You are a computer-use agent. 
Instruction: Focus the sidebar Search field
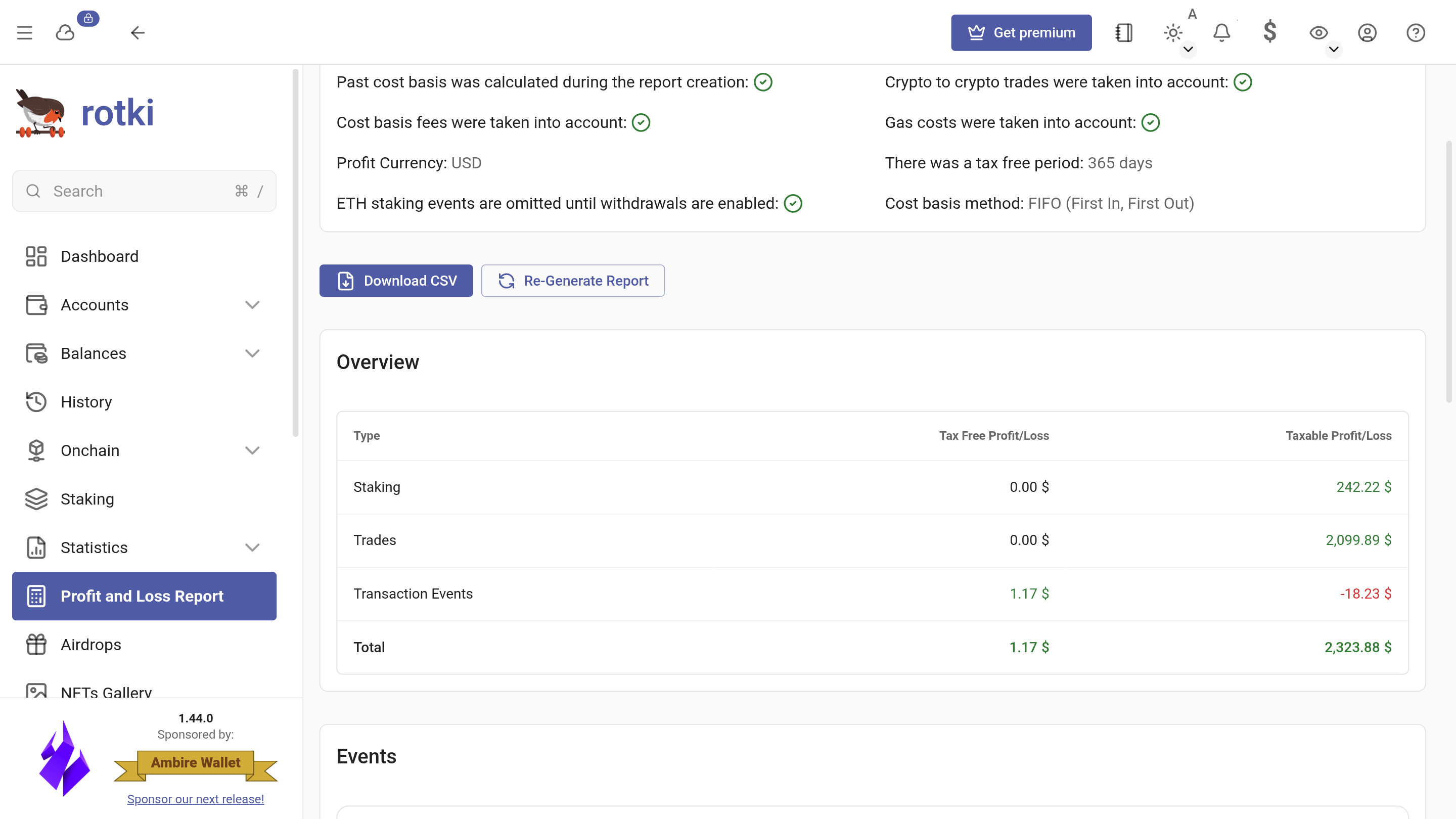144,191
